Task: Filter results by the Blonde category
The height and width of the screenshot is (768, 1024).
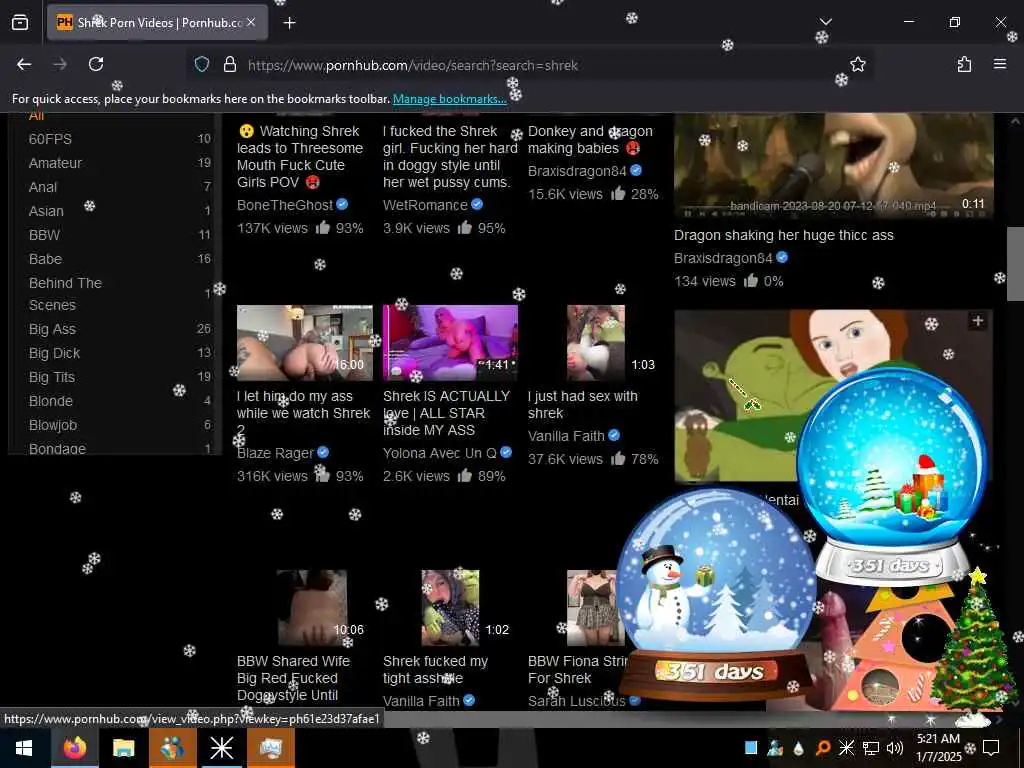Action: 51,401
